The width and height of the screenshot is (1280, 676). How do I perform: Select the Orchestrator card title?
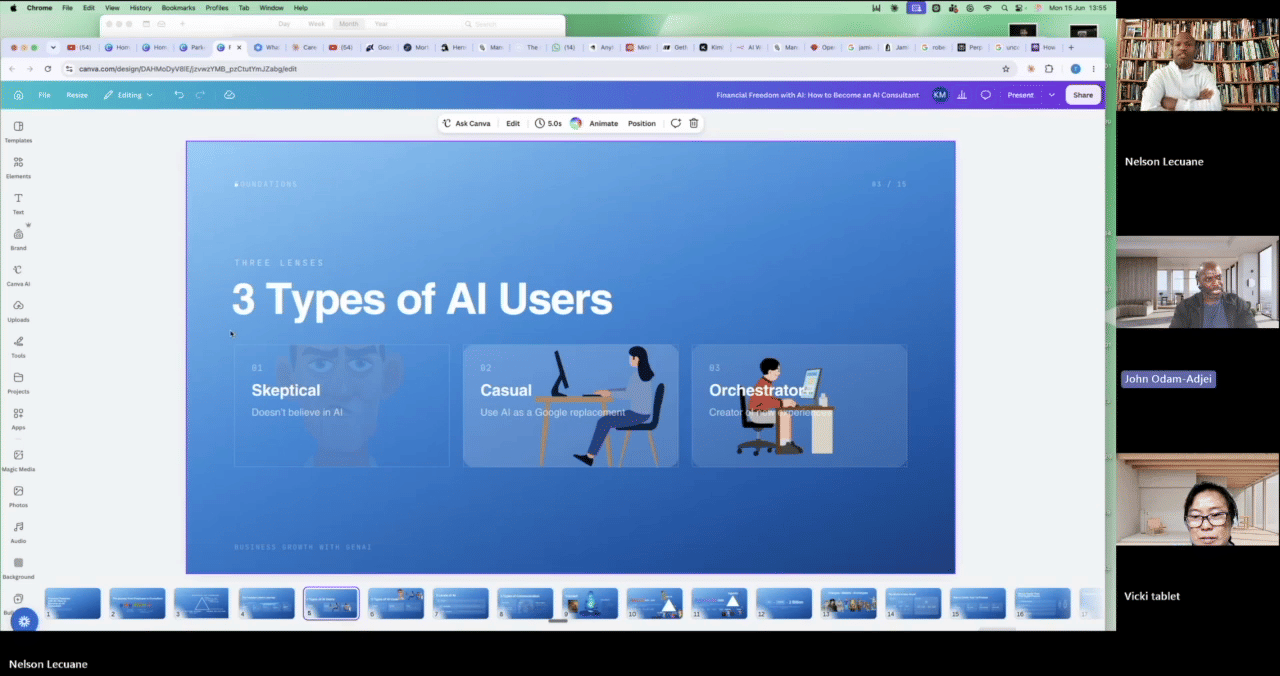(x=758, y=390)
